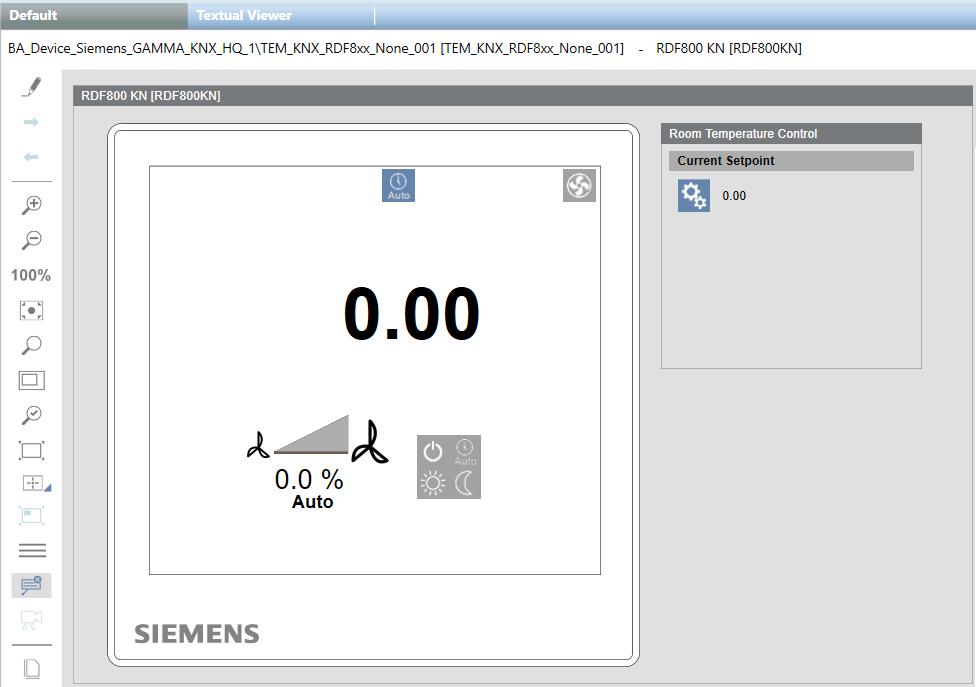Viewport: 976px width, 687px height.
Task: Toggle the highlighted comment bubble tool
Action: [31, 585]
